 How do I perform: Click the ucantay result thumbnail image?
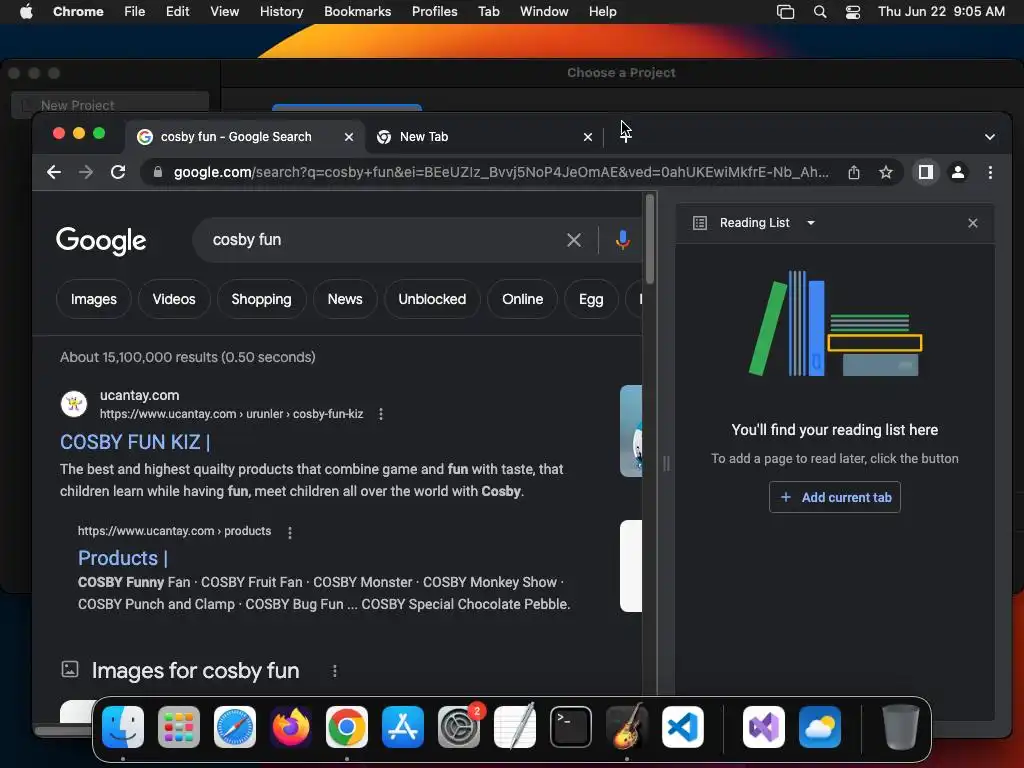(x=631, y=431)
